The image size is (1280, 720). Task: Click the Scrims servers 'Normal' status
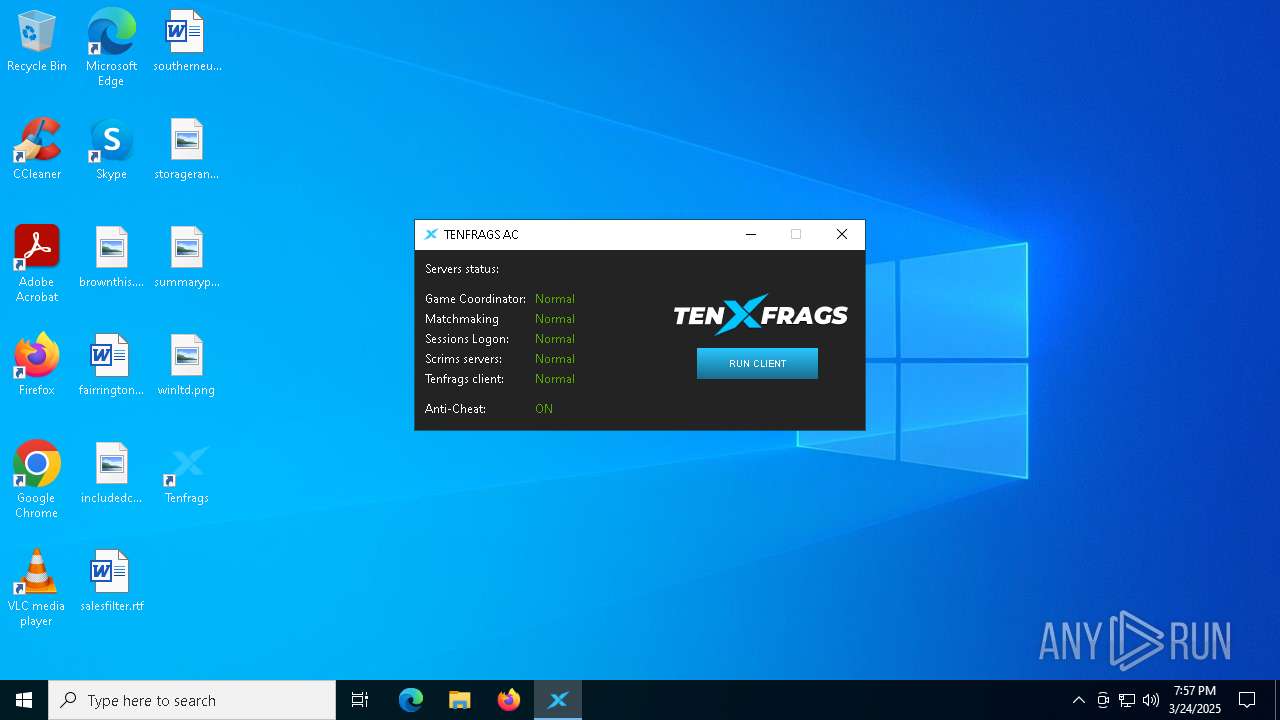click(555, 359)
